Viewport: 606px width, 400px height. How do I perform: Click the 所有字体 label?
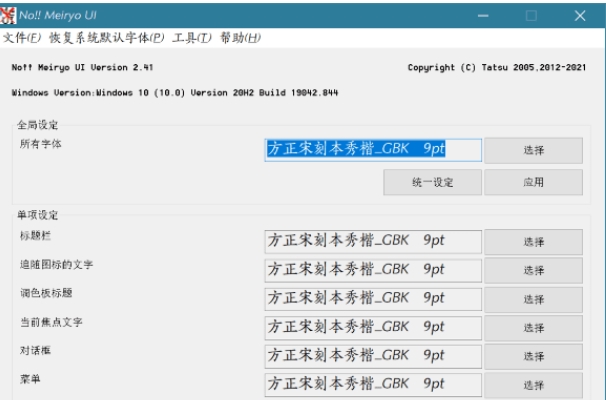click(41, 144)
